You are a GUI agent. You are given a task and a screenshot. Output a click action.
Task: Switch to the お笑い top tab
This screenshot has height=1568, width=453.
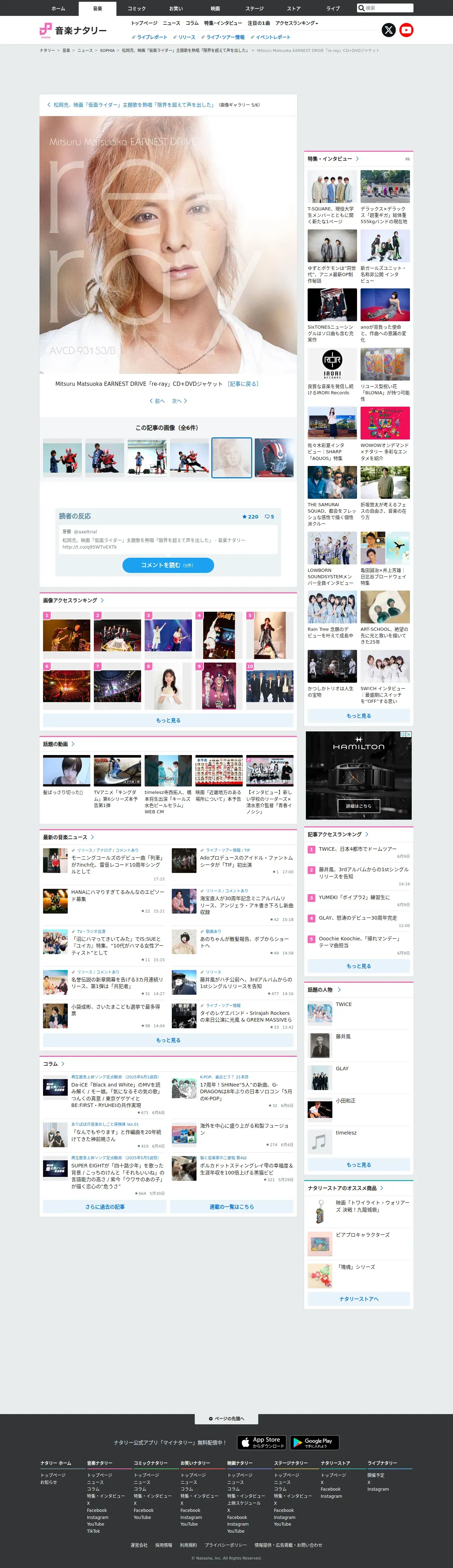click(x=176, y=8)
